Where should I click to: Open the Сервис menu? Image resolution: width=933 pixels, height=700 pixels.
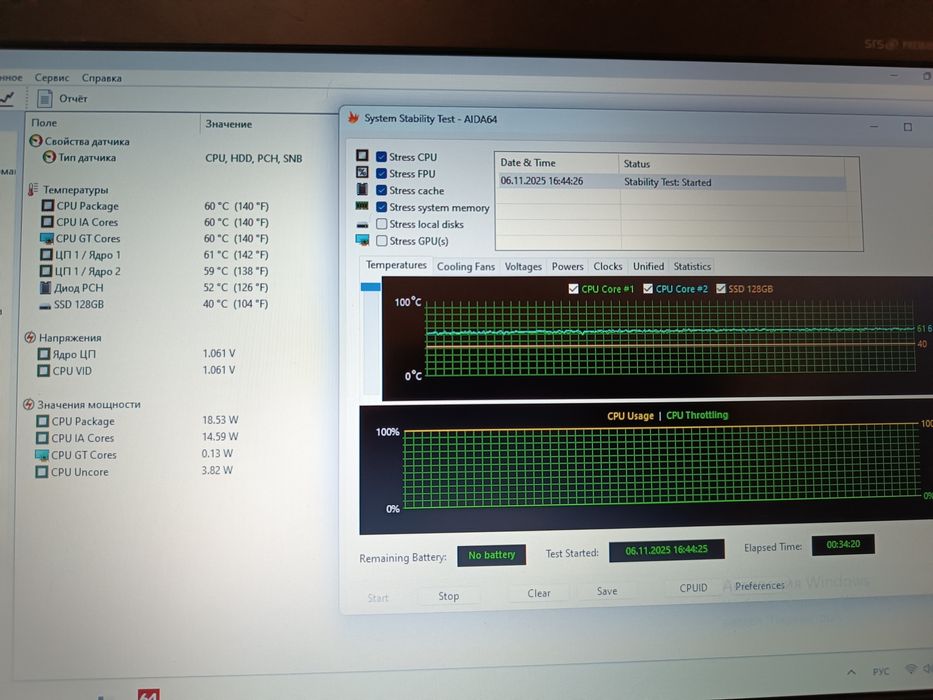tap(52, 77)
